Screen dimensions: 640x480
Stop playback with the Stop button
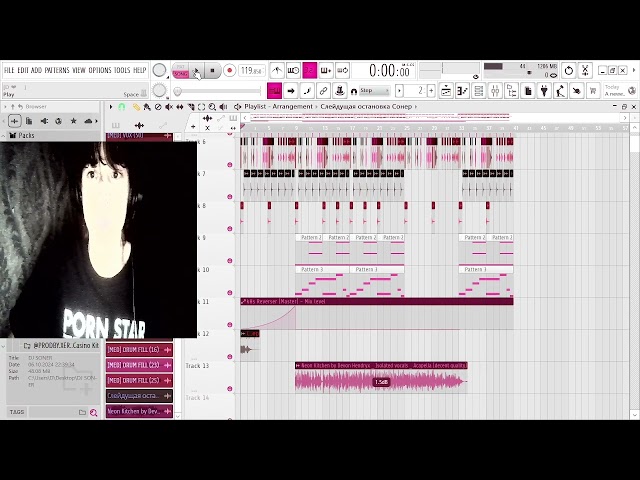pos(212,71)
